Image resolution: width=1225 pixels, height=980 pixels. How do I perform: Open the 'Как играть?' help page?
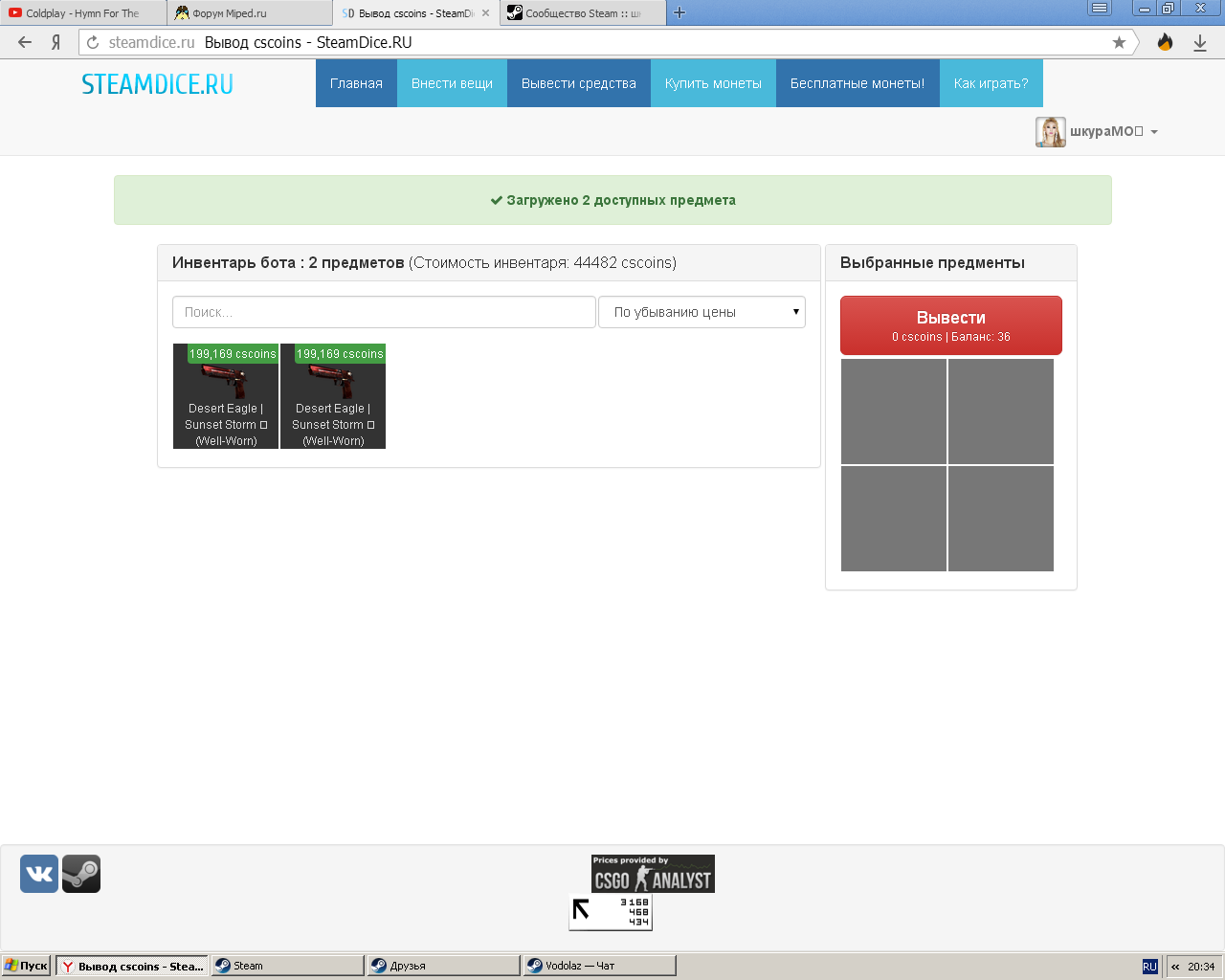[x=991, y=83]
